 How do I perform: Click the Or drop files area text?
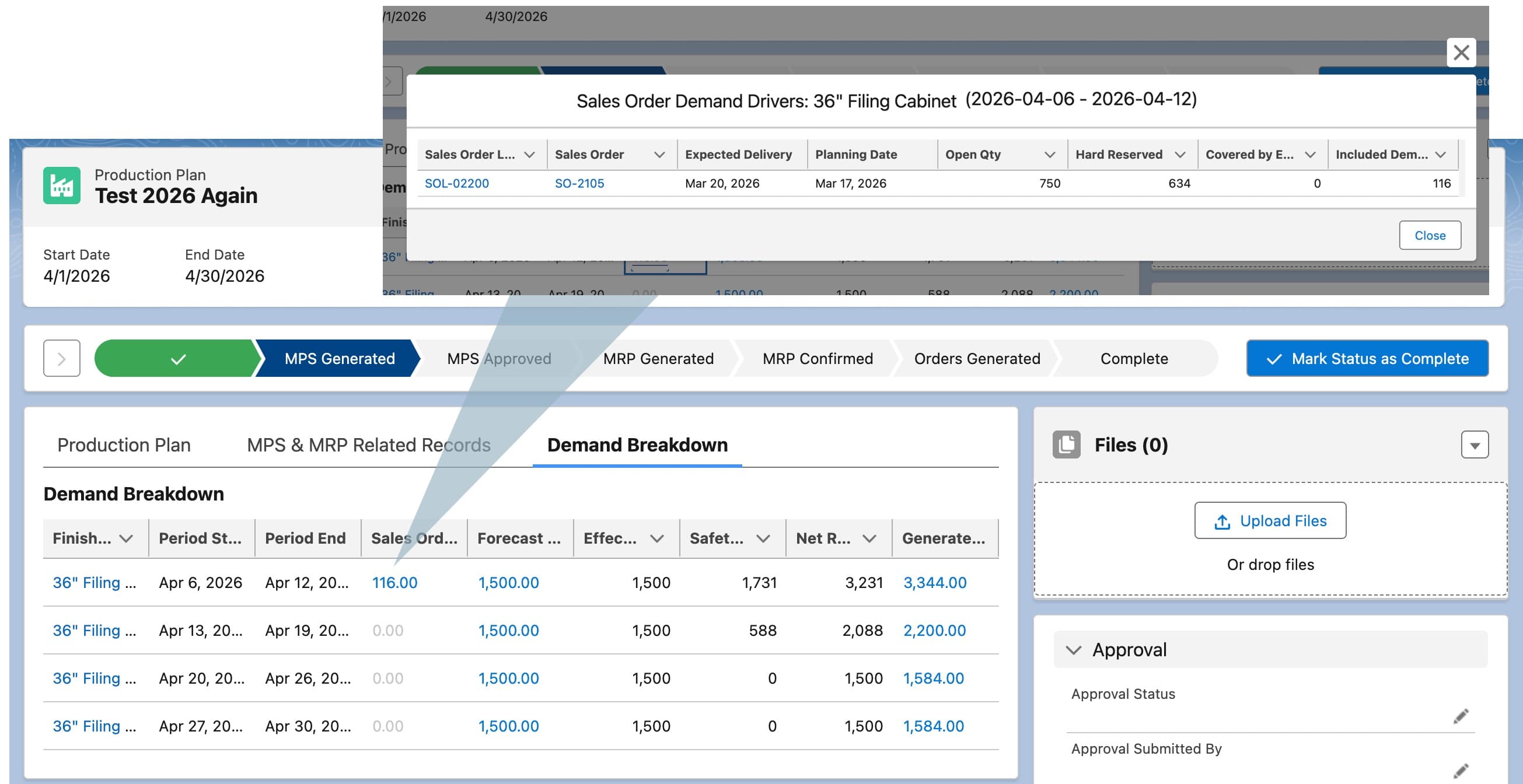[x=1270, y=565]
